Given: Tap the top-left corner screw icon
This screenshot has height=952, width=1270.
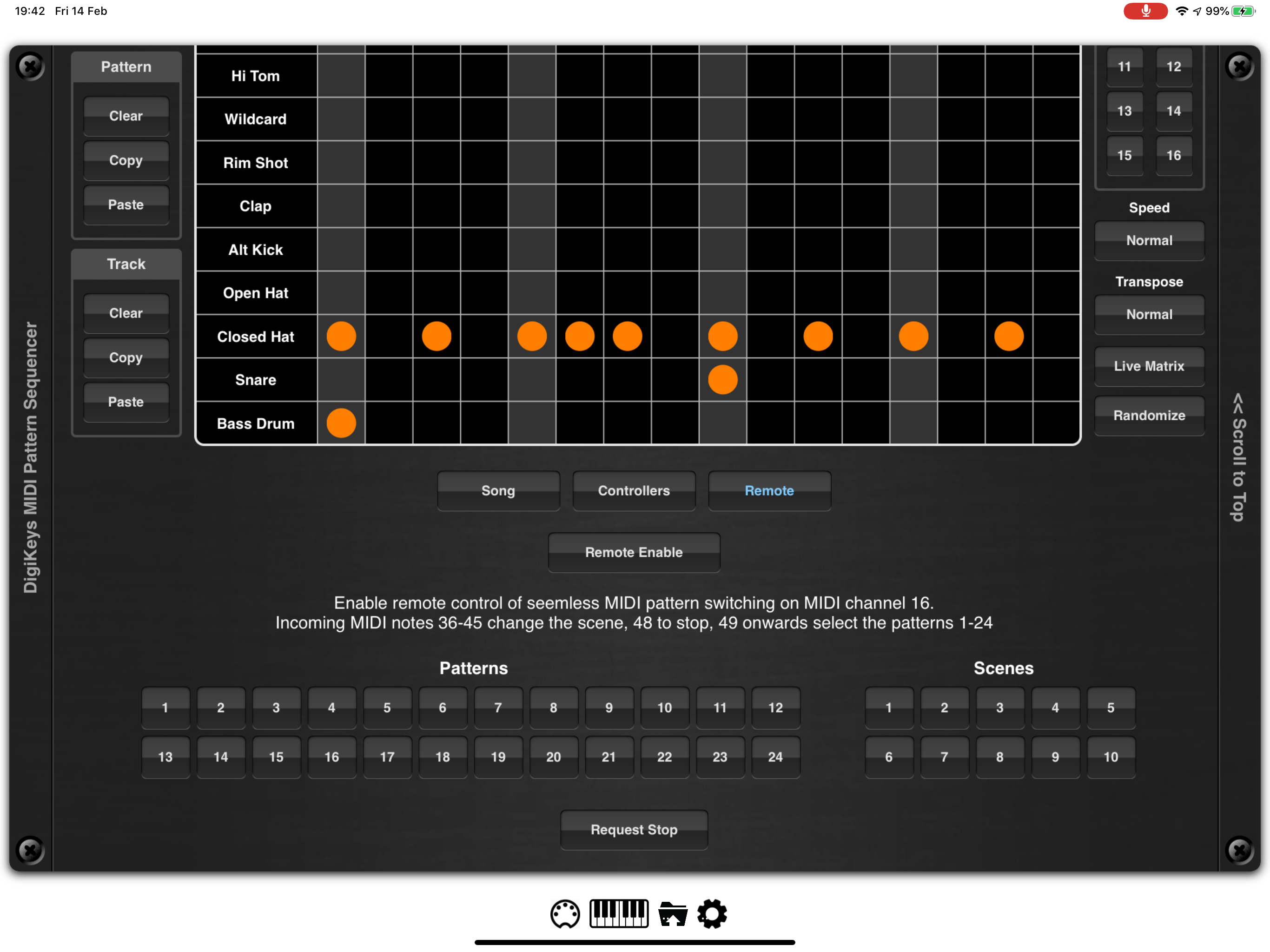Looking at the screenshot, I should (30, 66).
